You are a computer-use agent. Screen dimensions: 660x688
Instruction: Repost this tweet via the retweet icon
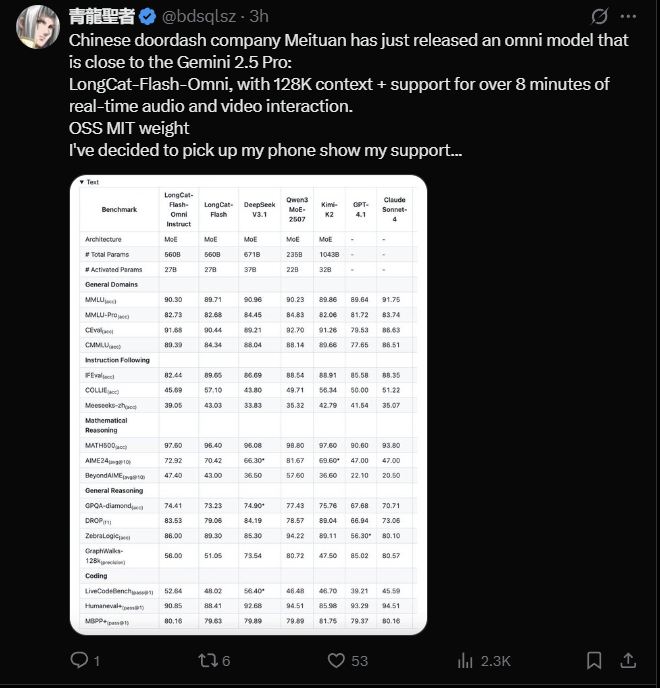click(207, 660)
